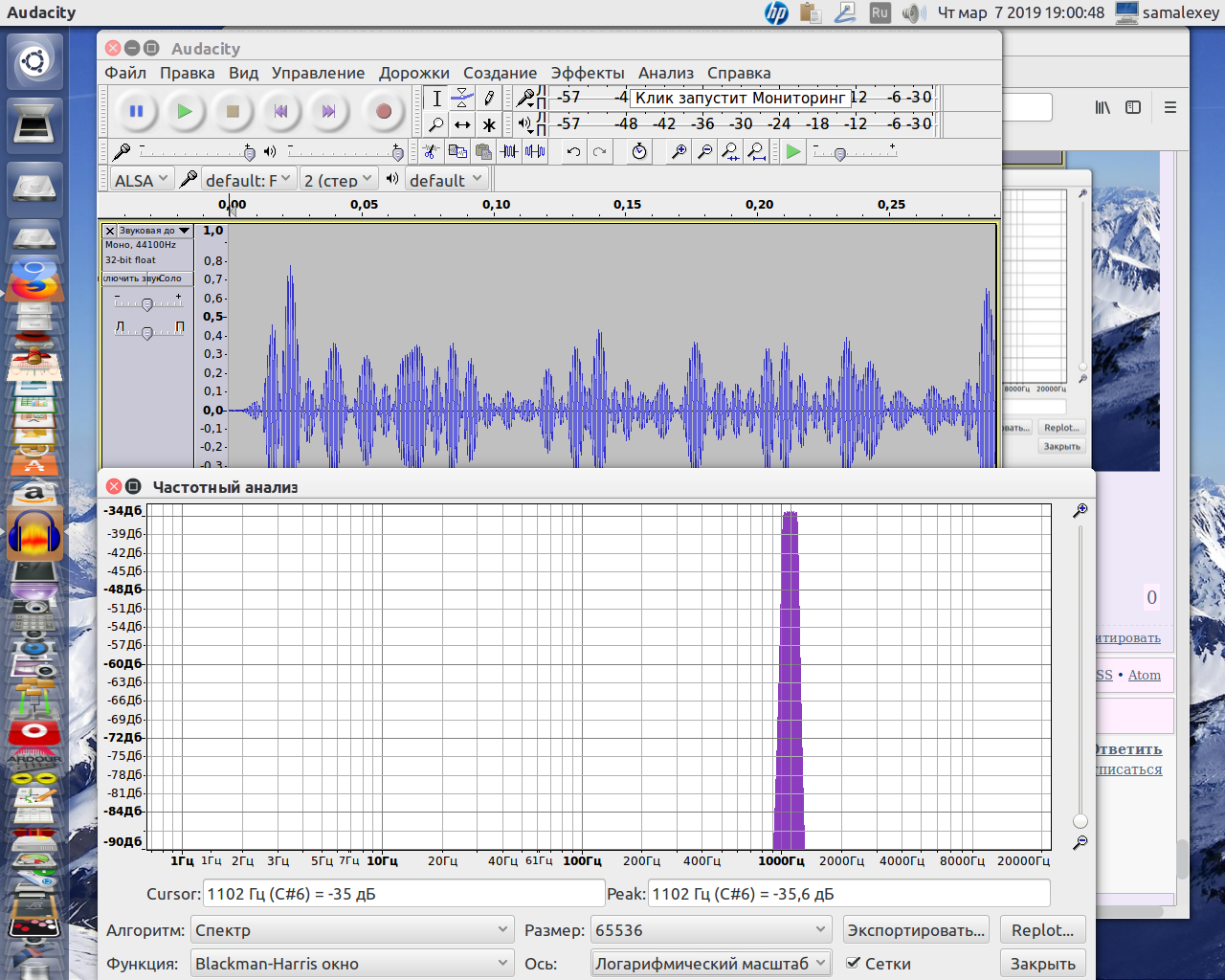
Task: Click the Cut scissors icon
Action: [431, 151]
